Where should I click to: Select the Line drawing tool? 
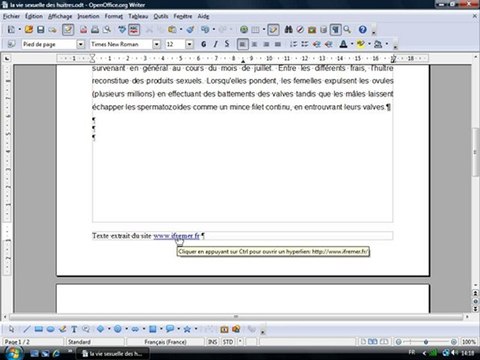pyautogui.click(x=27, y=329)
